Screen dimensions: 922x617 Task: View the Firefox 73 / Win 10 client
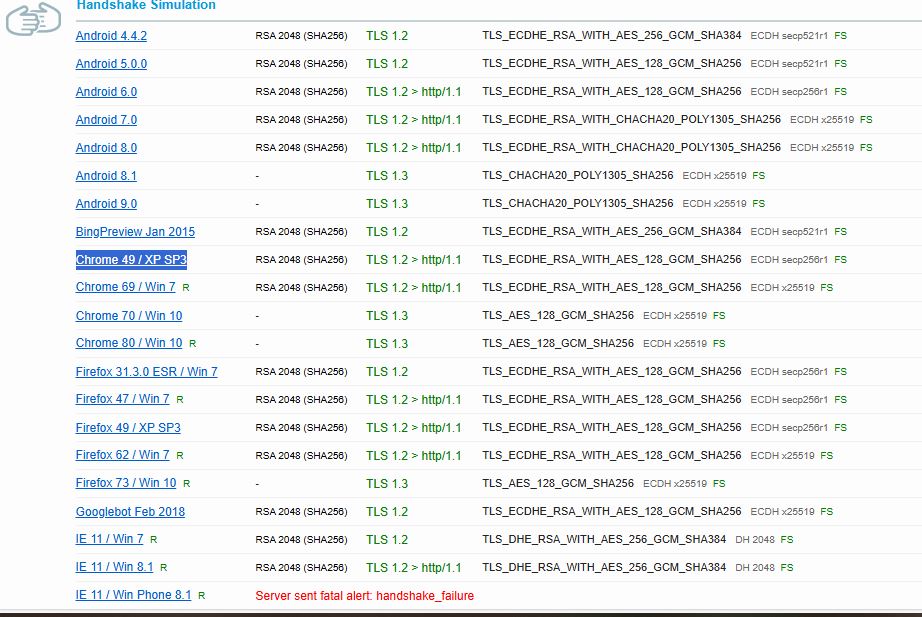125,484
